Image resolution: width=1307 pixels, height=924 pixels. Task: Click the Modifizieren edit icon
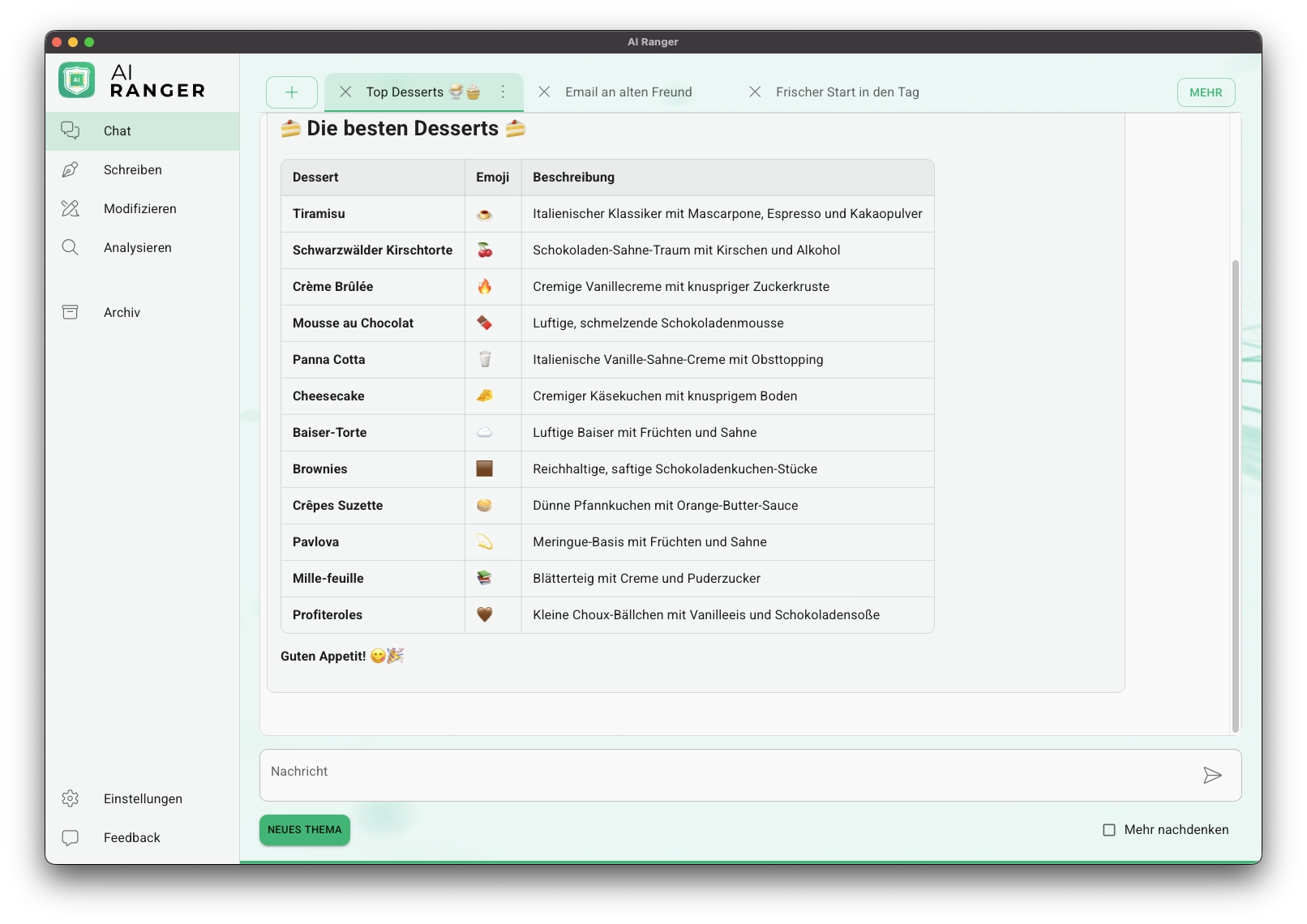click(71, 208)
